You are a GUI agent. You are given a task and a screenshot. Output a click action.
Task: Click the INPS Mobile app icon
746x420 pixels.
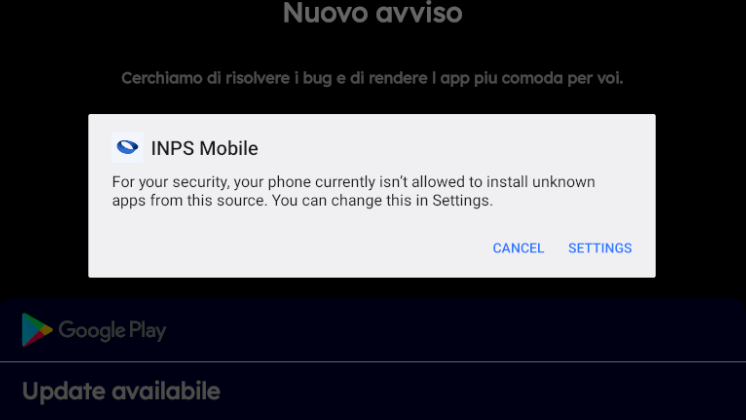point(128,147)
